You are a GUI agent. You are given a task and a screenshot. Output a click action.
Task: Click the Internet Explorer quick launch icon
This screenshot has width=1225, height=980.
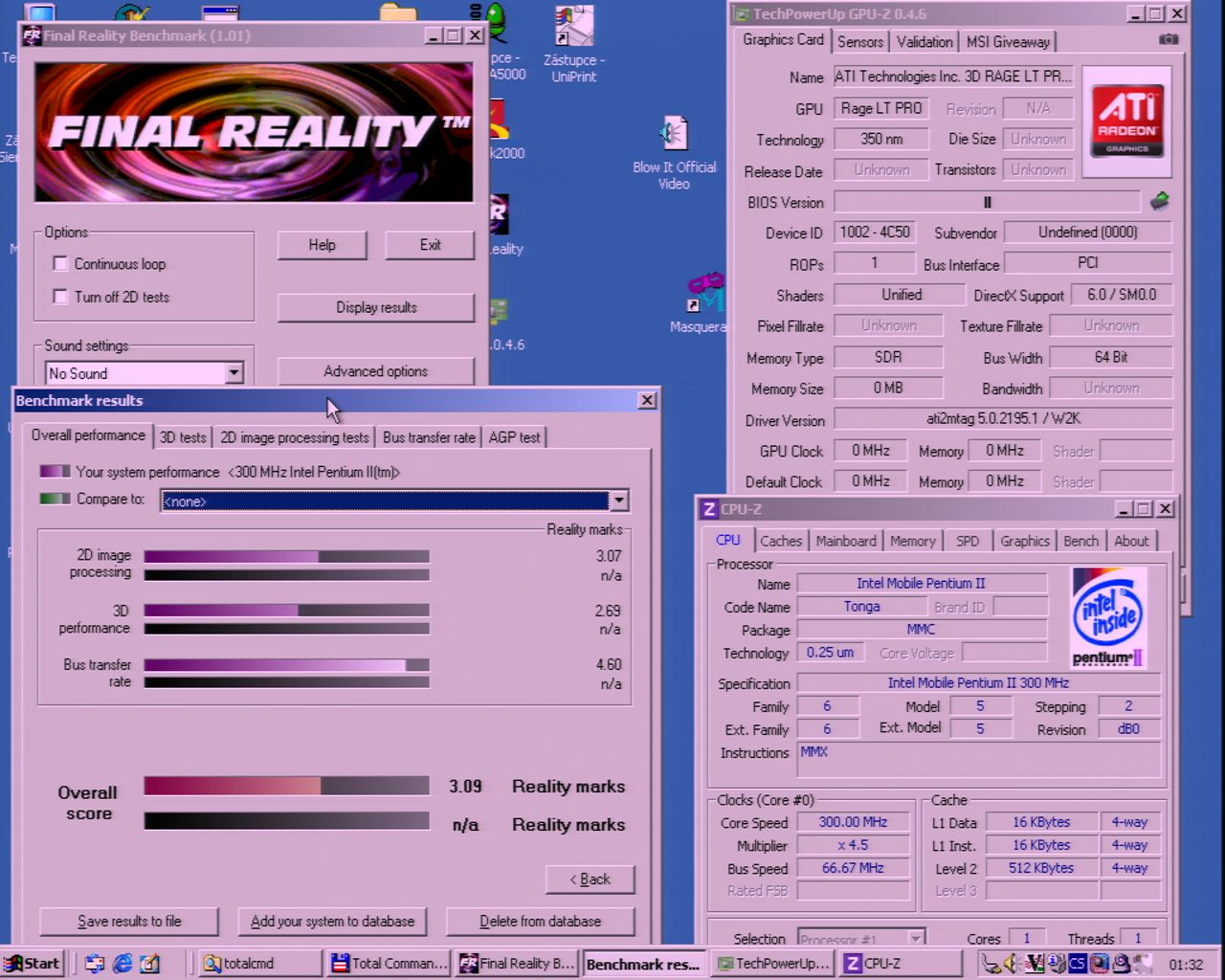(122, 964)
